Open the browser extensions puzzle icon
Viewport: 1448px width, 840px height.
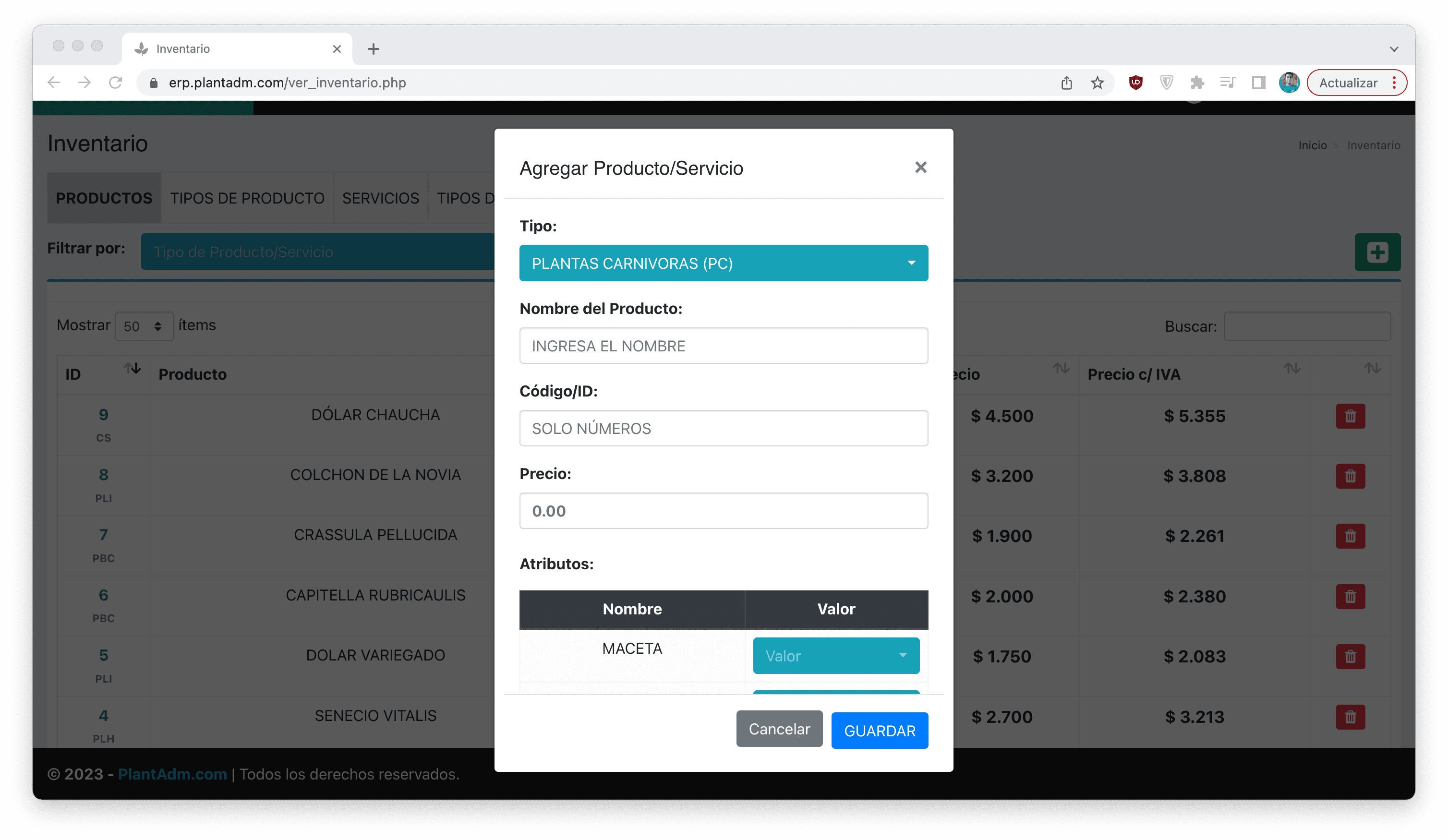pos(1197,83)
